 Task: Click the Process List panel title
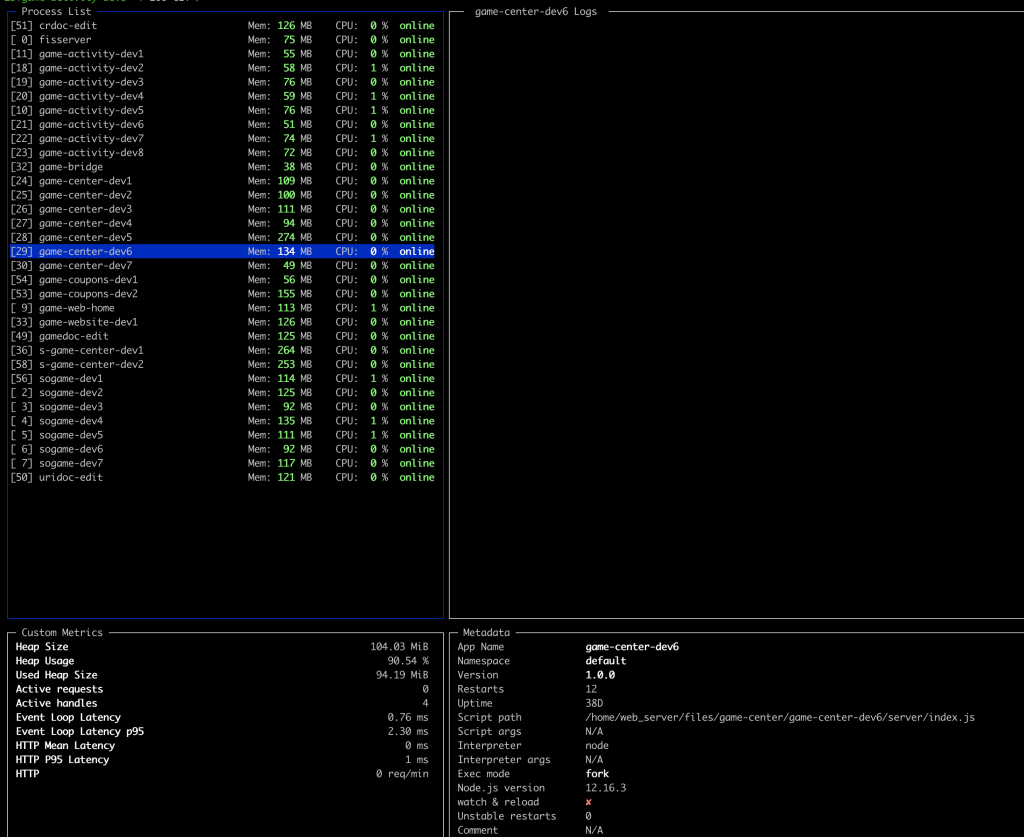56,11
